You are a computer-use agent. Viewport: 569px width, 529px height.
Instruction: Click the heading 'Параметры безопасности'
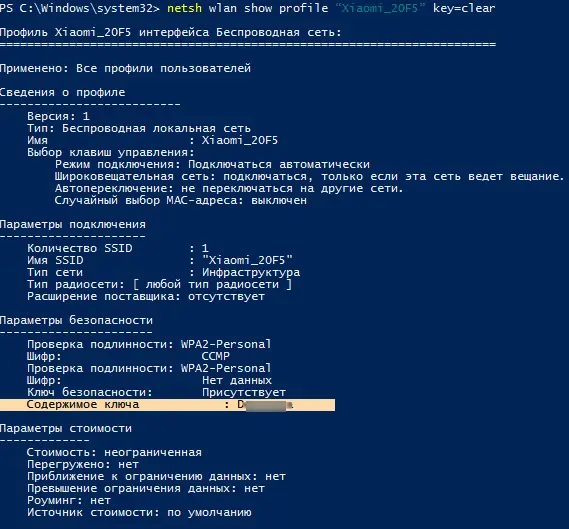76,320
